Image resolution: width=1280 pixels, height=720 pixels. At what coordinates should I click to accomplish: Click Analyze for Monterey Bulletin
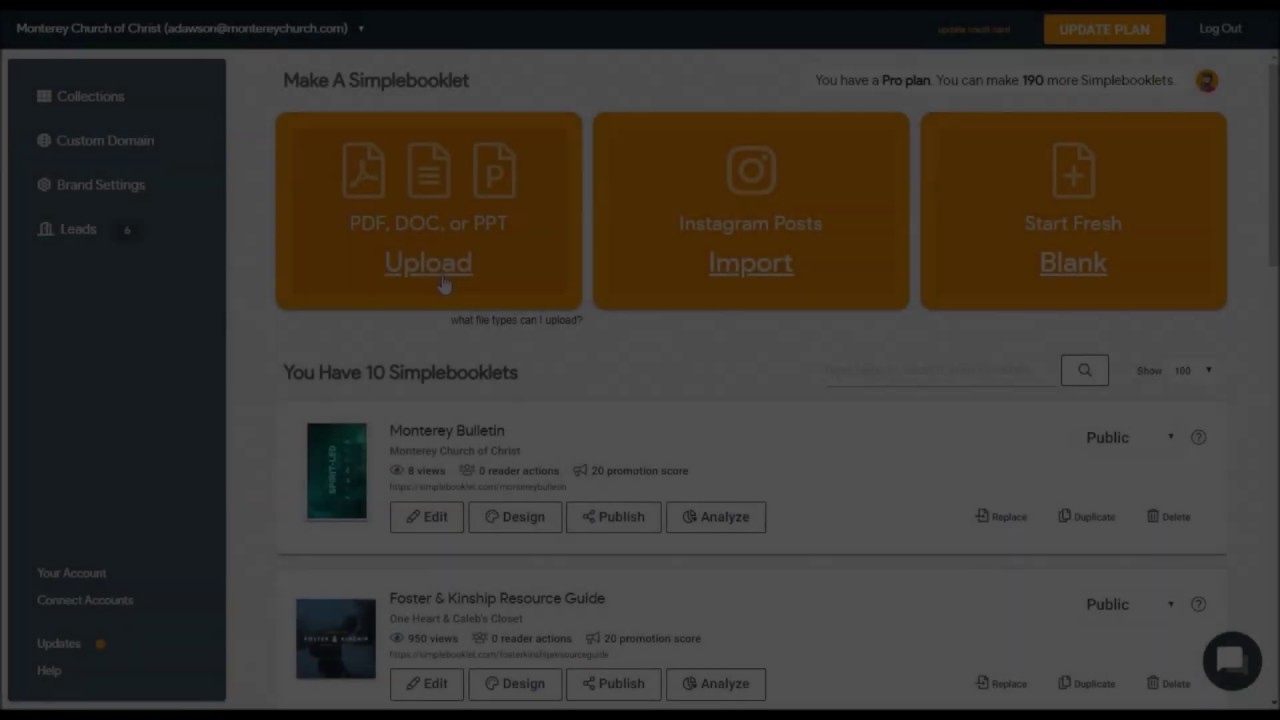716,517
